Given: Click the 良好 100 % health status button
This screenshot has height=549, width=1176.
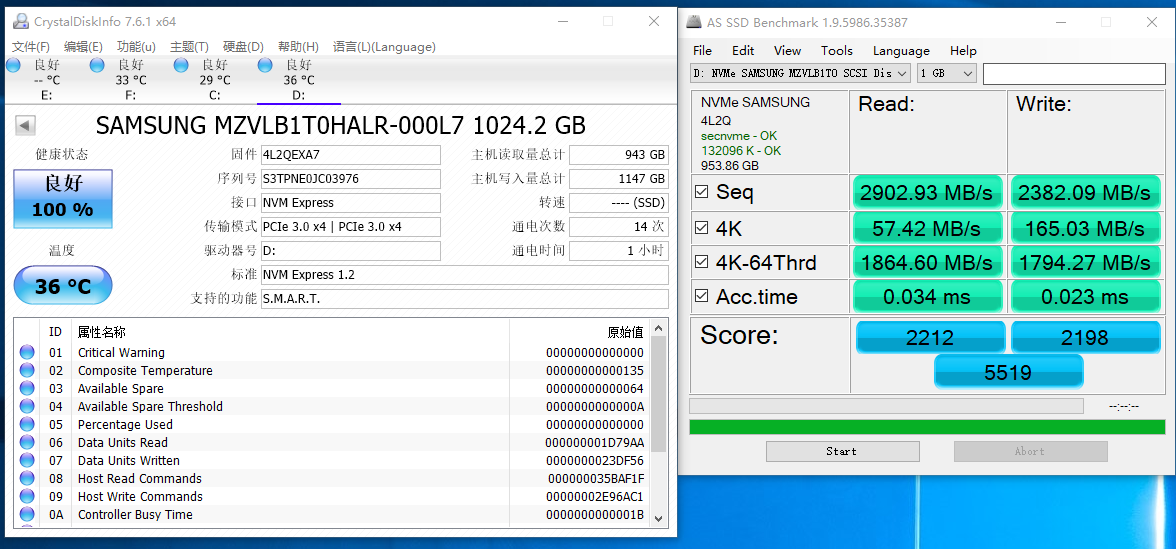Looking at the screenshot, I should click(x=63, y=199).
